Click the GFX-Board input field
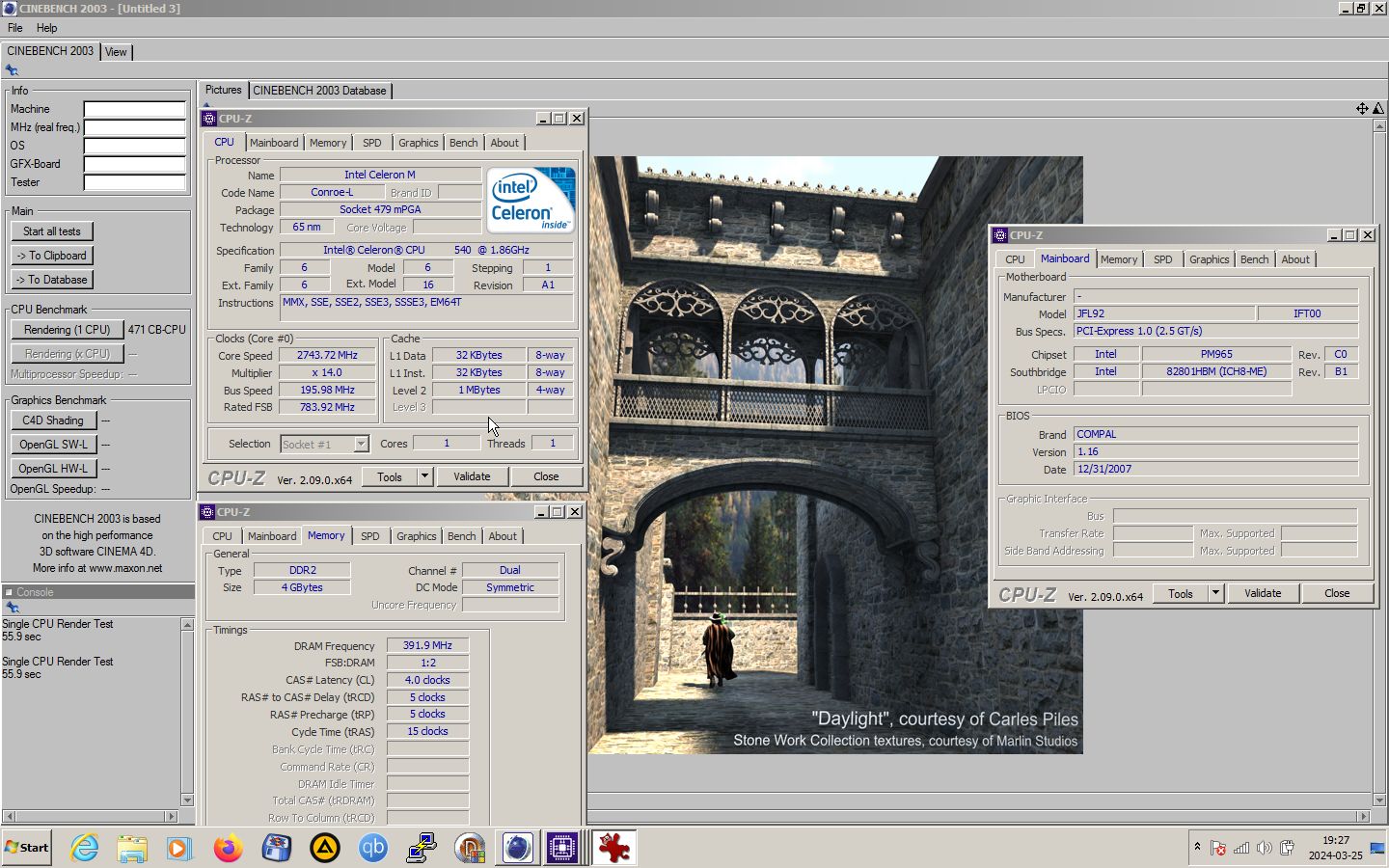1389x868 pixels. [x=134, y=164]
